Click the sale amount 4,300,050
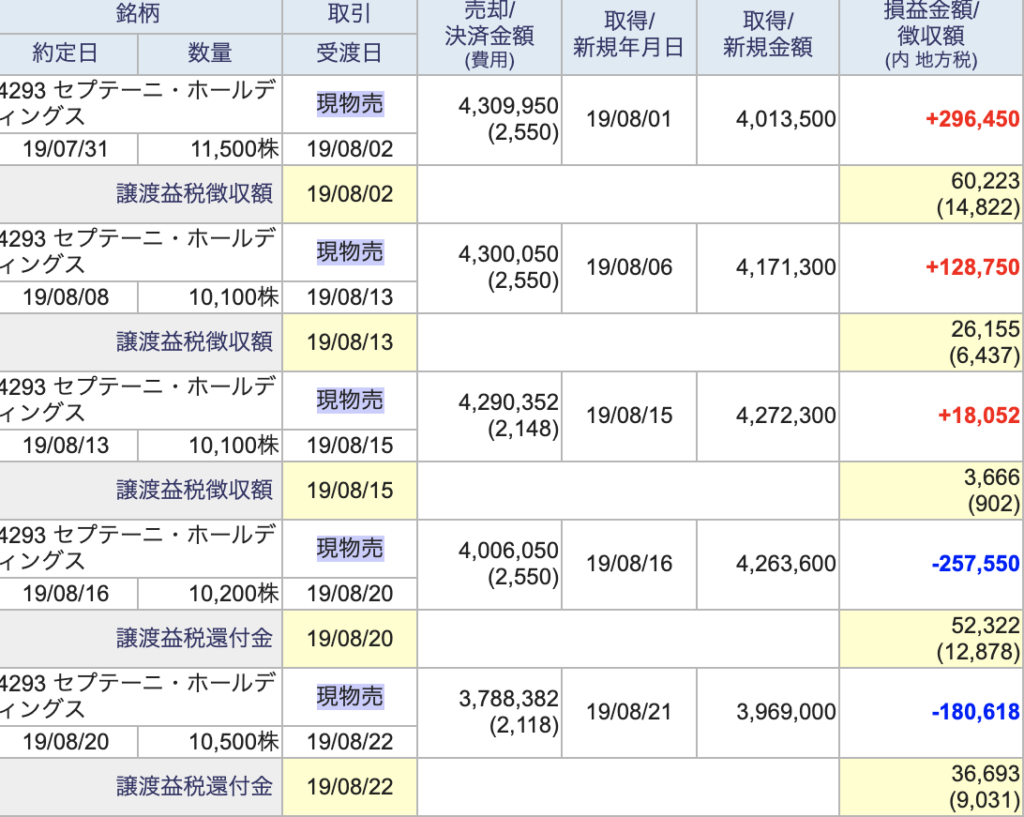The width and height of the screenshot is (1024, 817). point(508,254)
